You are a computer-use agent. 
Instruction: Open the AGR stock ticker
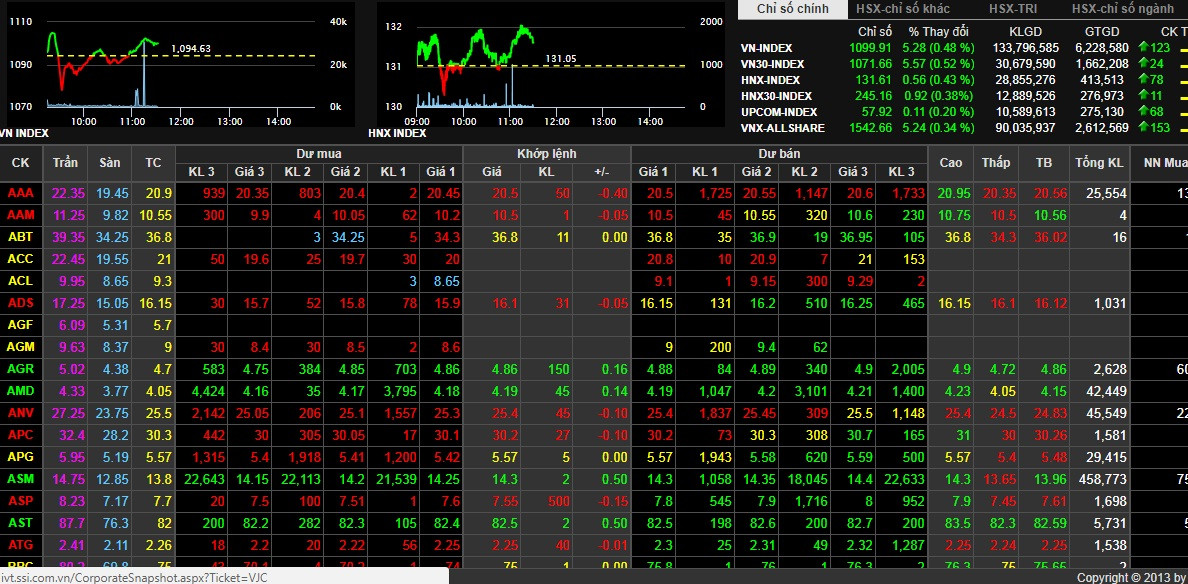20,369
